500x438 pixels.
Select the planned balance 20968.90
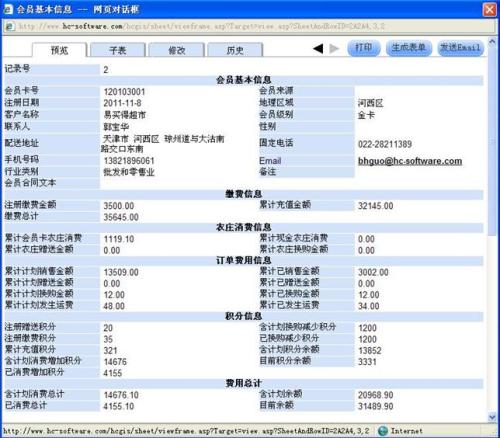coord(376,395)
